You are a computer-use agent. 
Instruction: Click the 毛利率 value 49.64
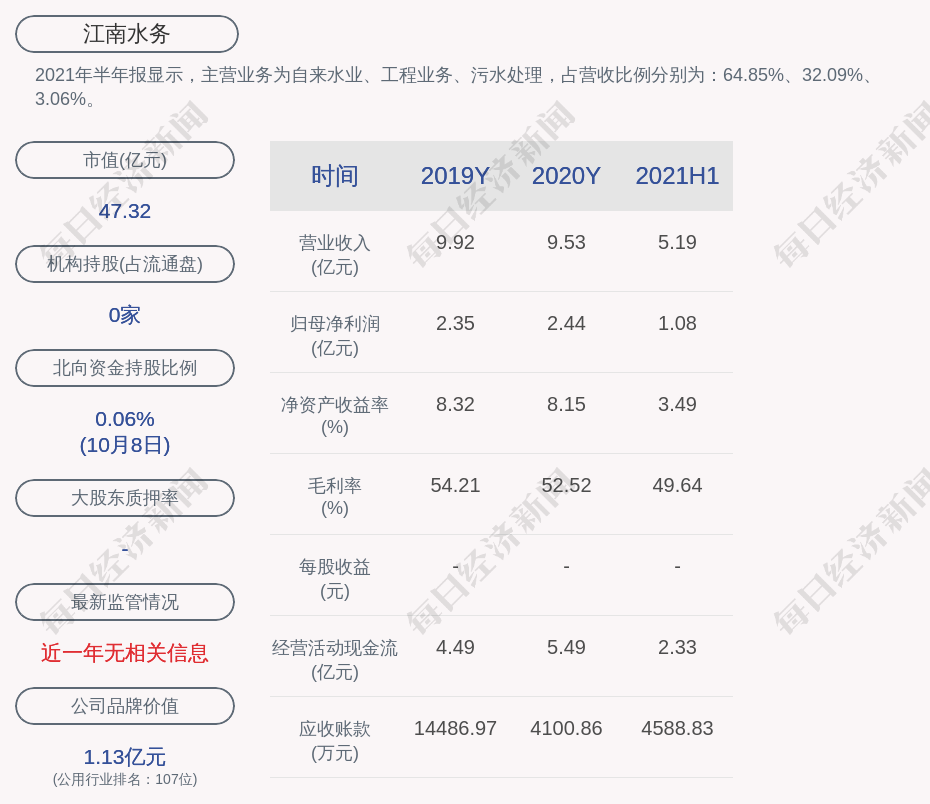click(677, 485)
